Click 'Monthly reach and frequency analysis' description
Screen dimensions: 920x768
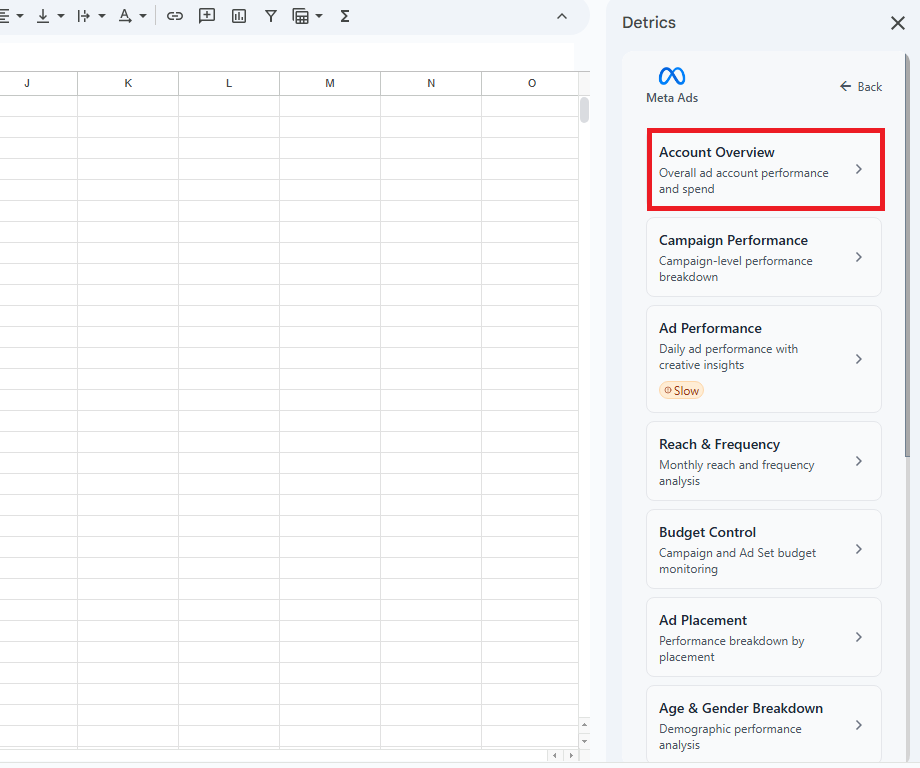coord(736,473)
